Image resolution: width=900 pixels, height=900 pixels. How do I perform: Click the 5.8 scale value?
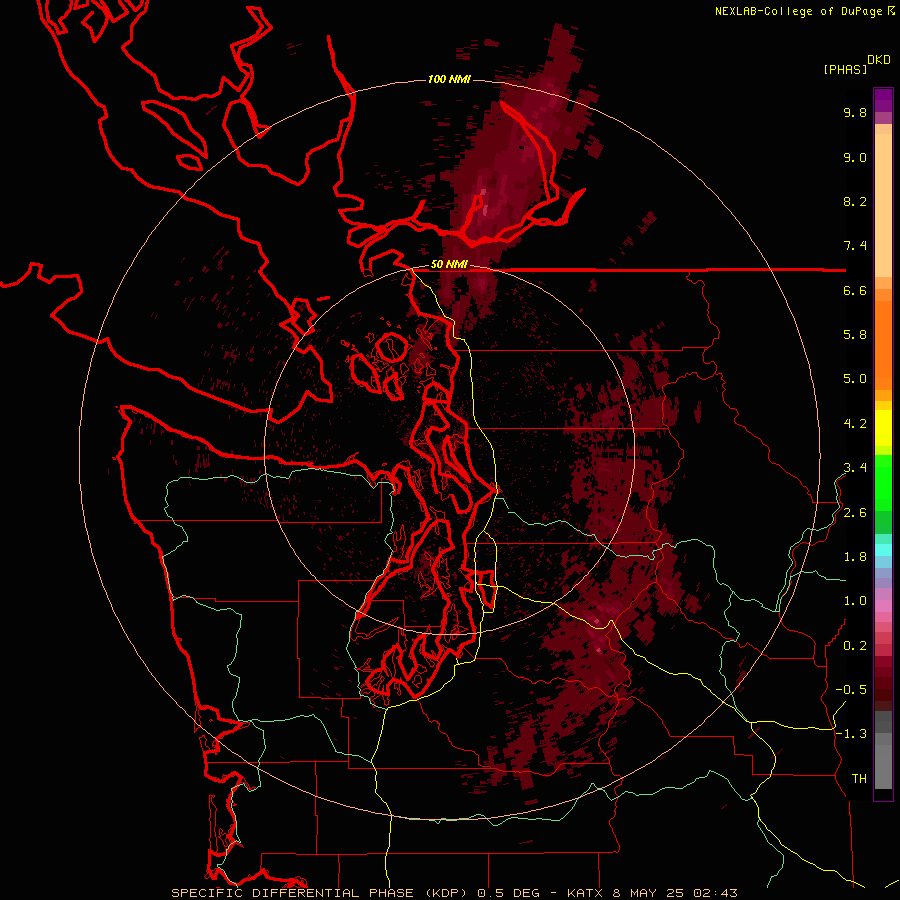point(855,335)
